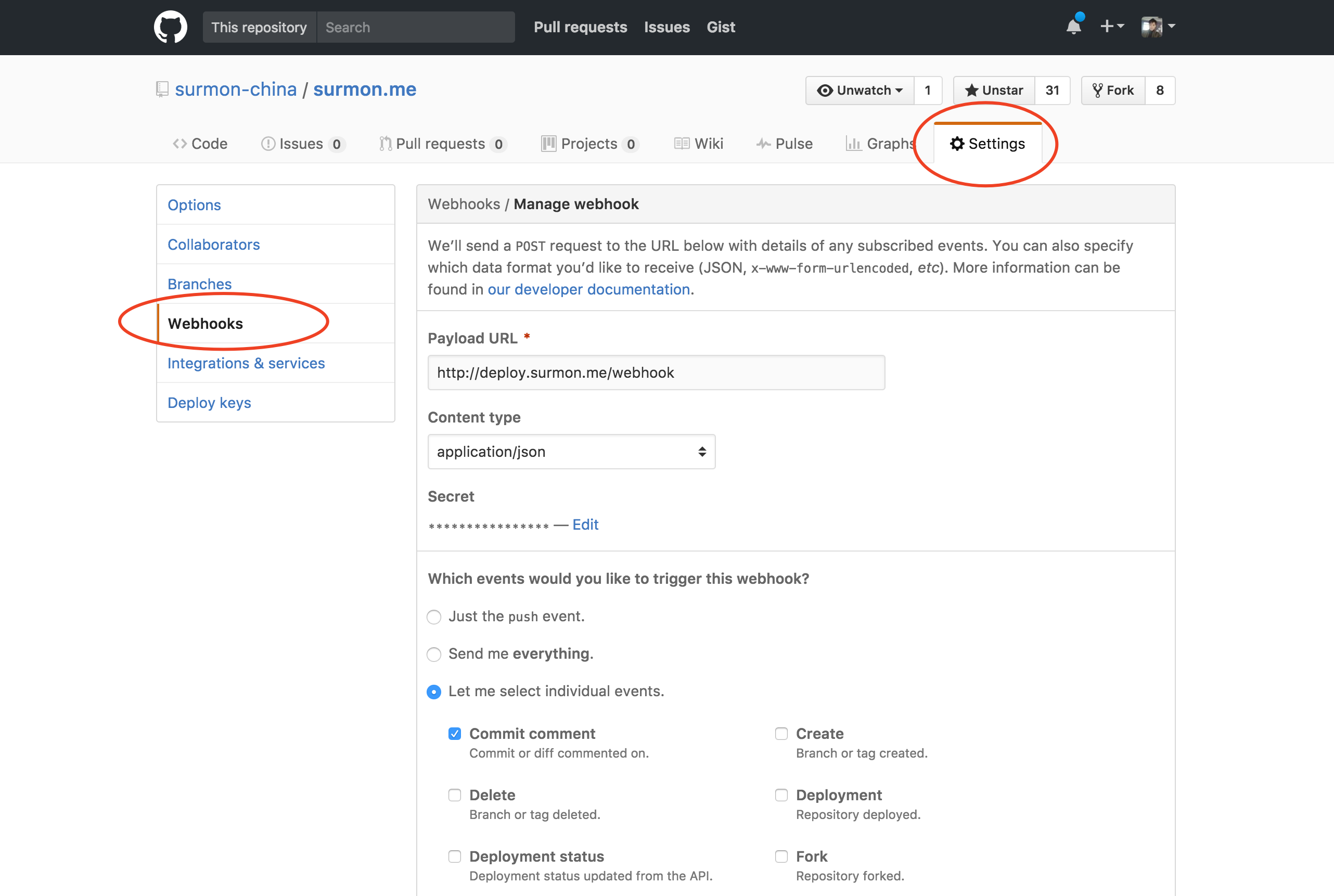Open the plus create-new dropdown
The image size is (1334, 896).
point(1112,27)
